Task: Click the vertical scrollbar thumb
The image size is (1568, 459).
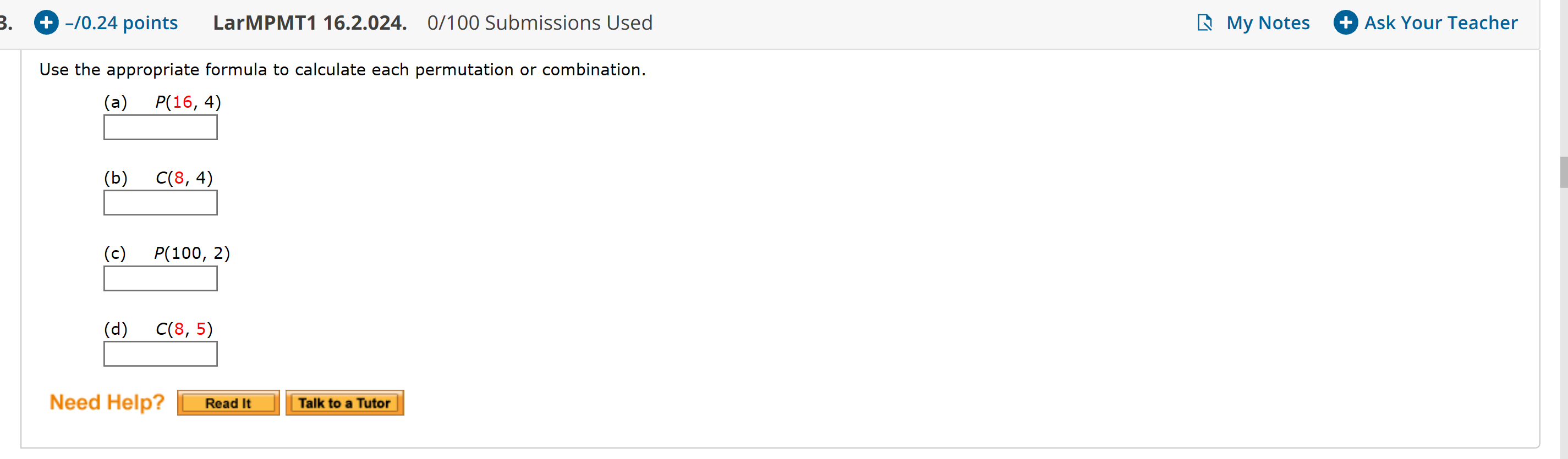Action: tap(1562, 172)
